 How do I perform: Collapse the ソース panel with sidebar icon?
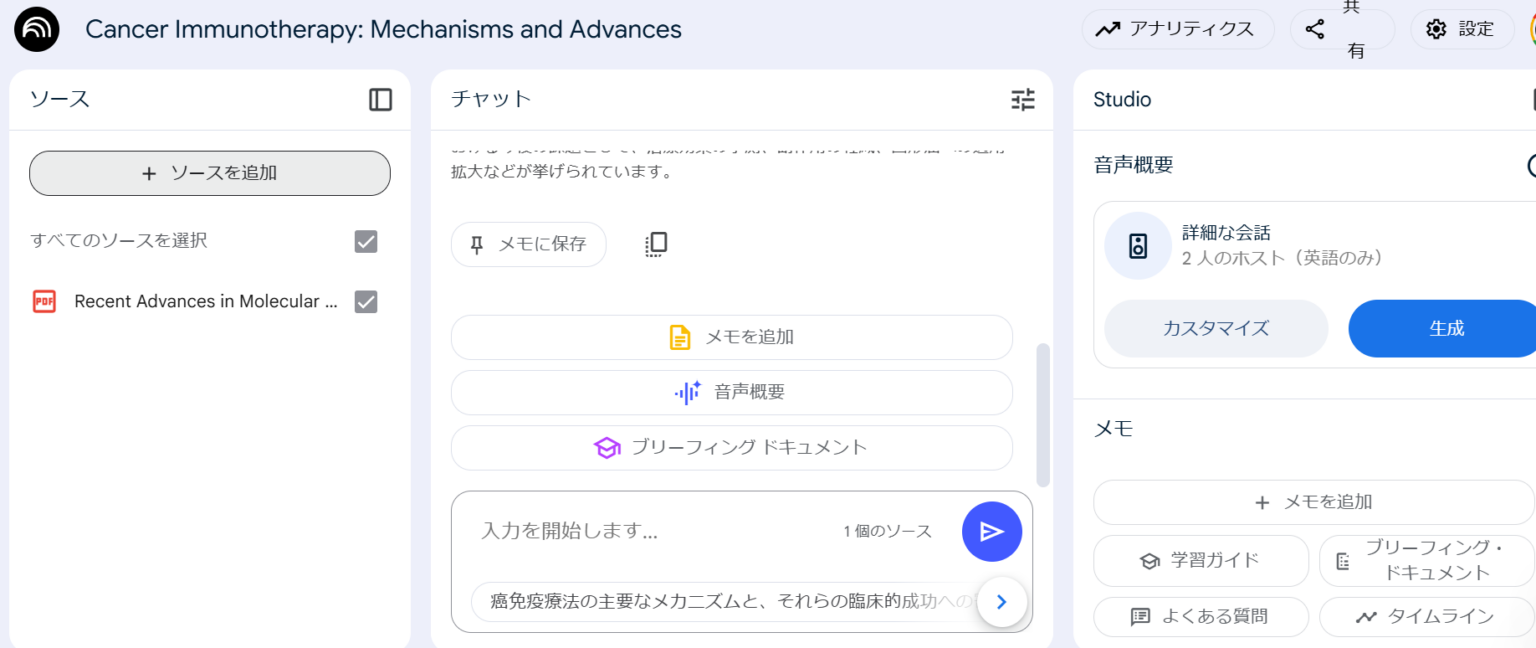pyautogui.click(x=380, y=99)
